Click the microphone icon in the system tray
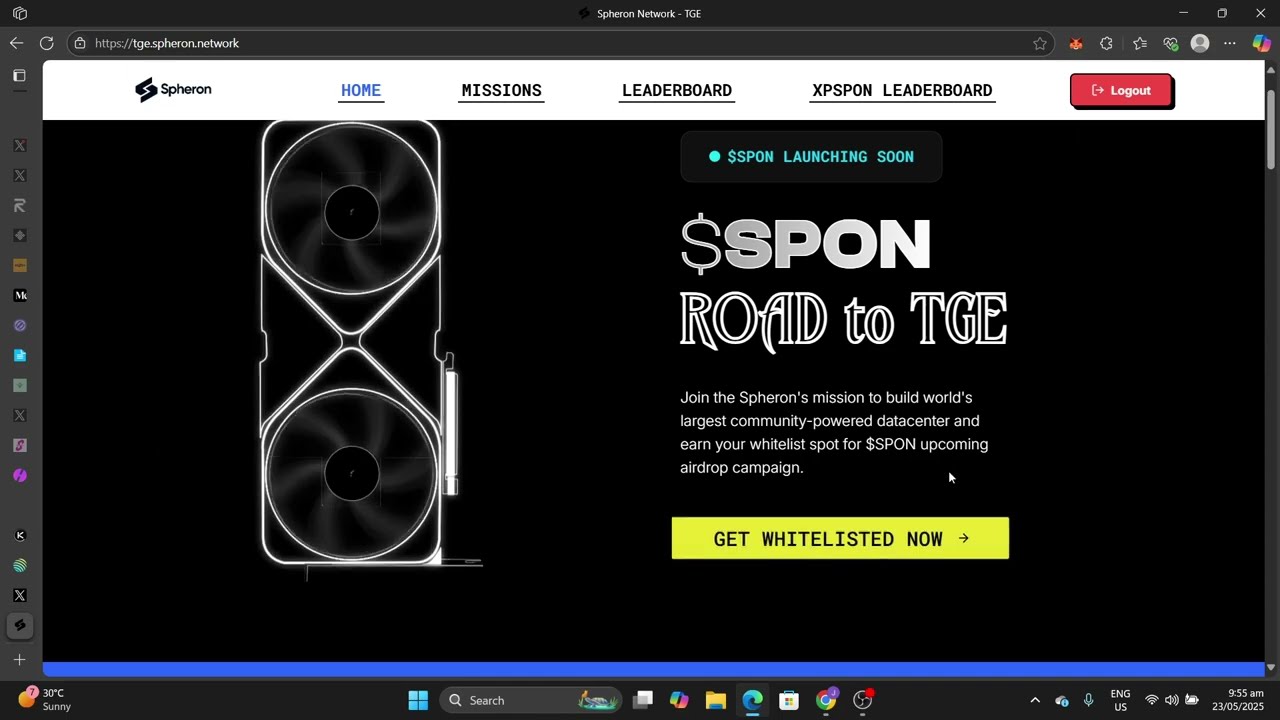This screenshot has width=1280, height=720. [x=1088, y=700]
